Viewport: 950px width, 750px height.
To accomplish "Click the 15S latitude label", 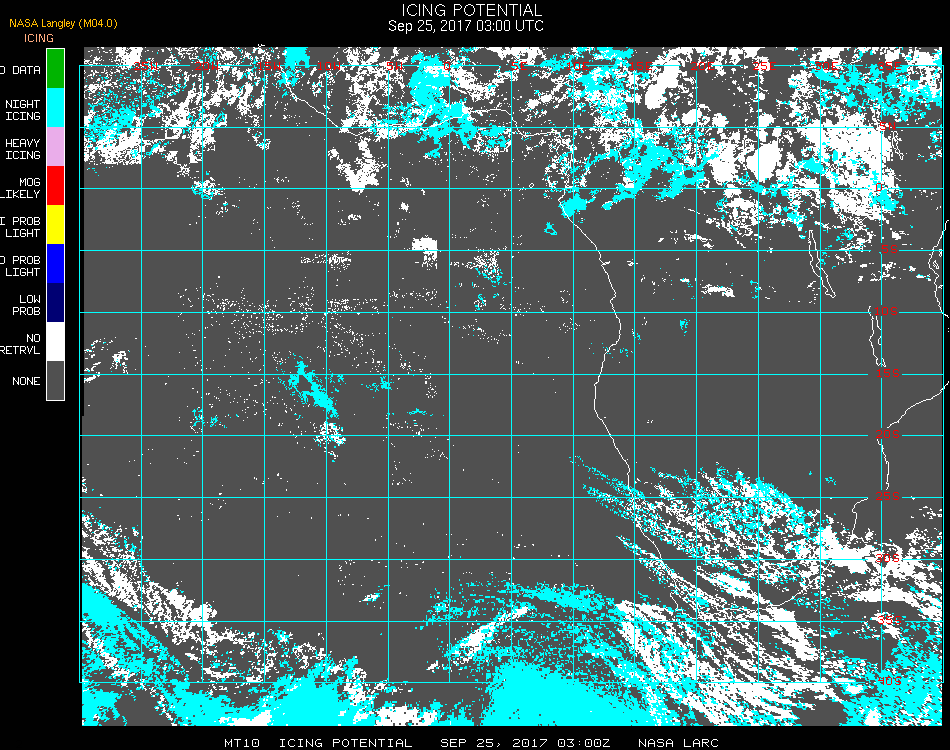I will pos(888,373).
